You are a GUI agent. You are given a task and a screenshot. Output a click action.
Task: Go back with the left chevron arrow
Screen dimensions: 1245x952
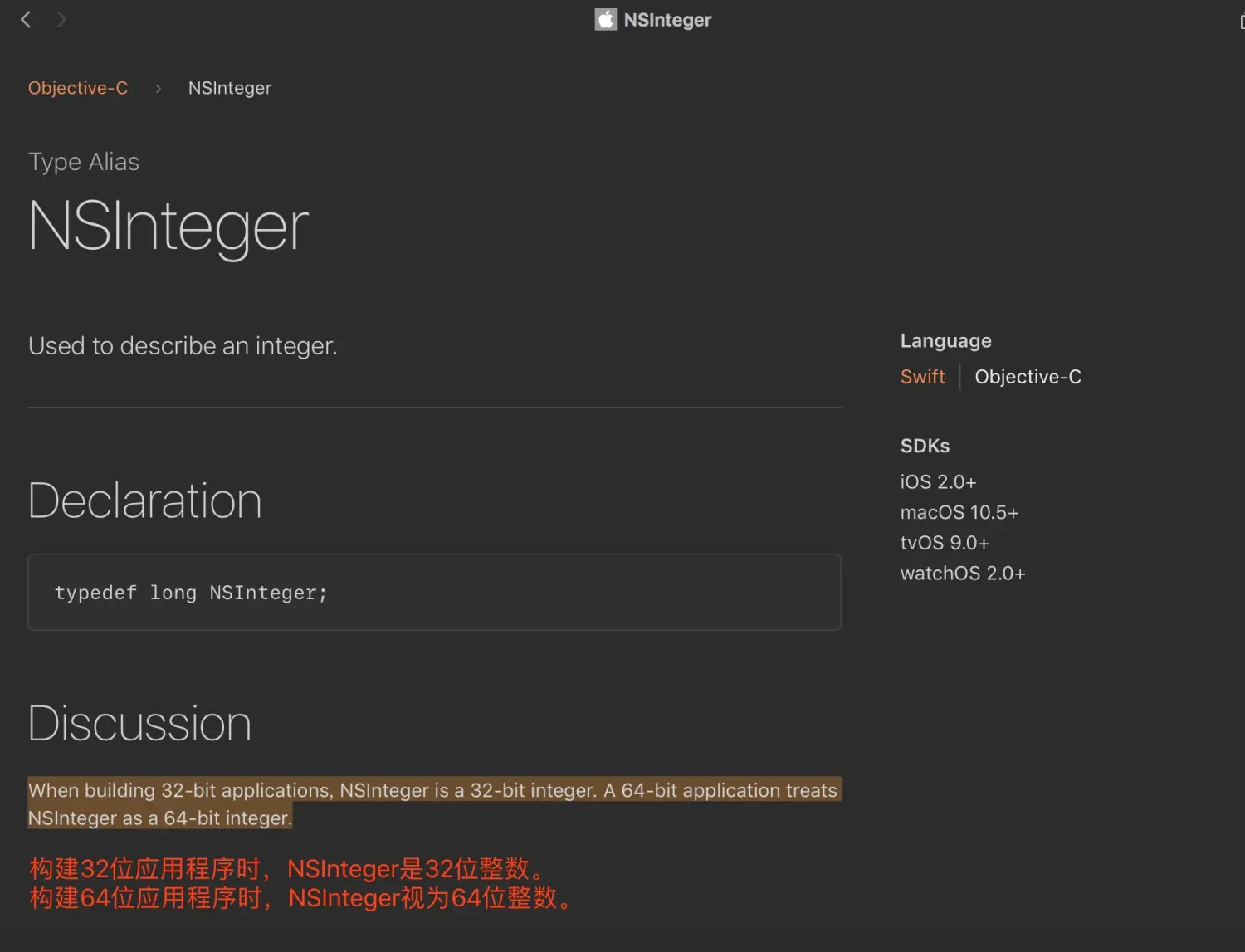point(26,20)
